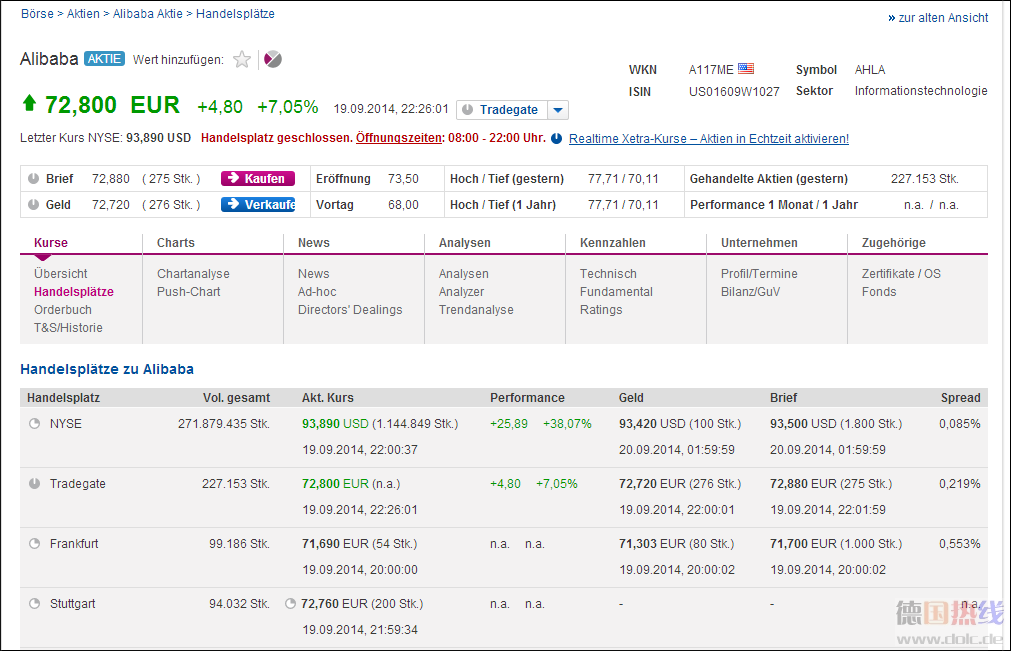
Task: Open T&S/Historie submenu link
Action: pos(68,327)
